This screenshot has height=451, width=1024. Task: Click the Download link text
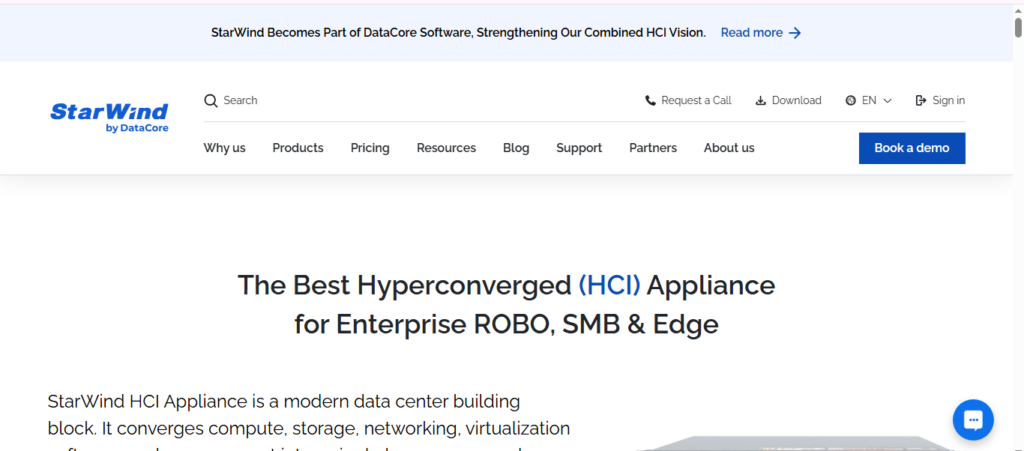(x=797, y=101)
